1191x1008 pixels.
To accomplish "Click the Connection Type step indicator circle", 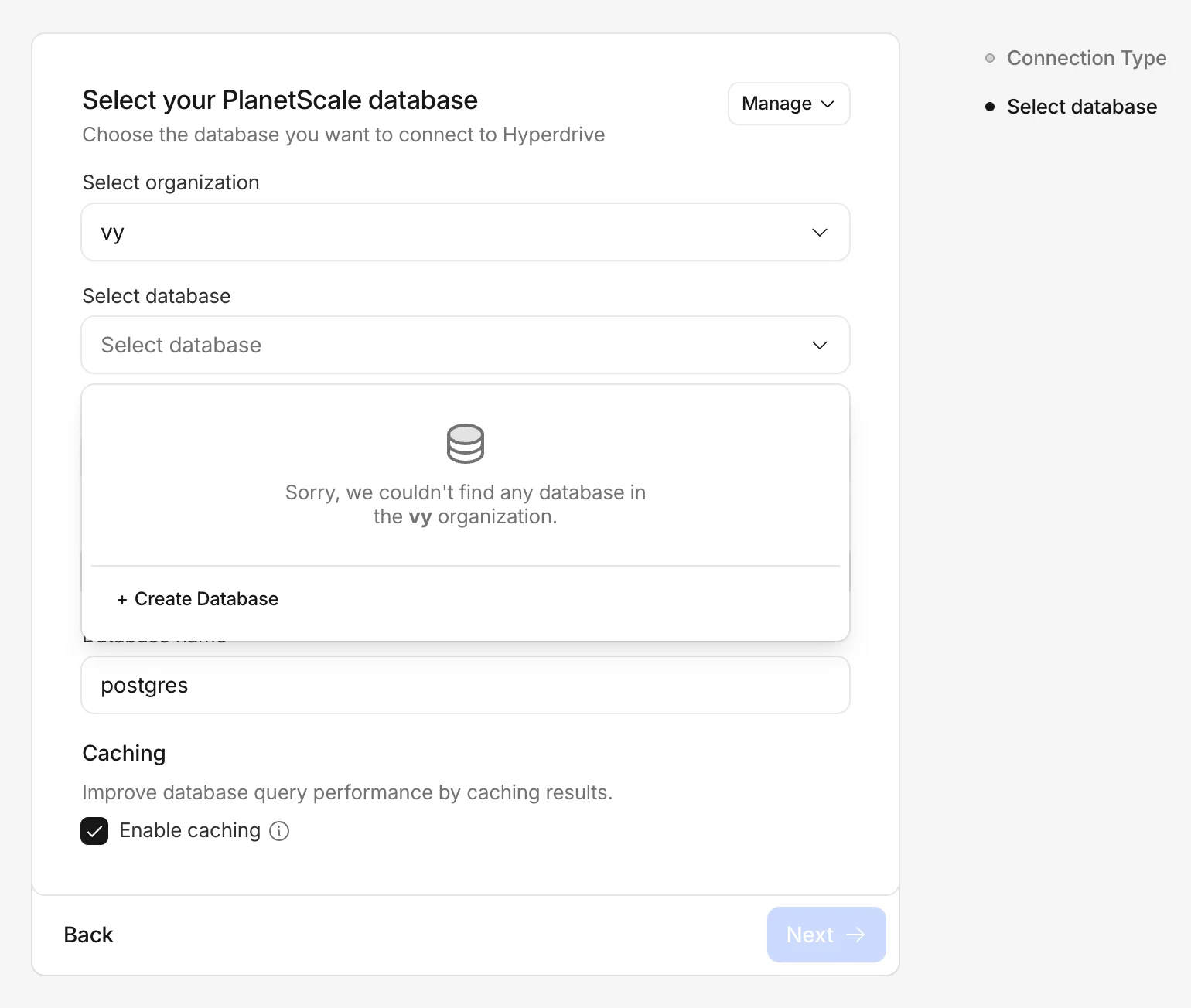I will tap(990, 57).
